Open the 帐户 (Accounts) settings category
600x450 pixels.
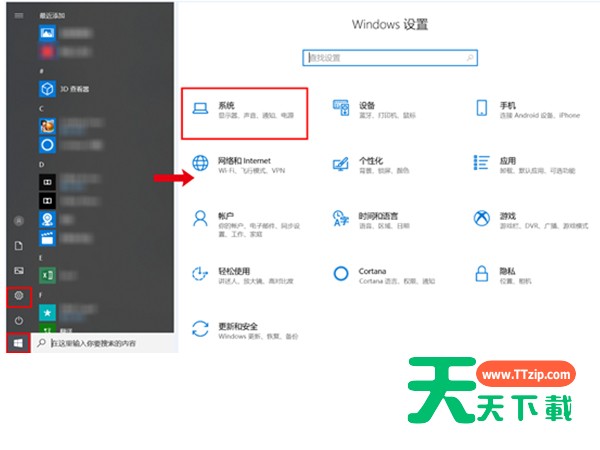[x=246, y=223]
